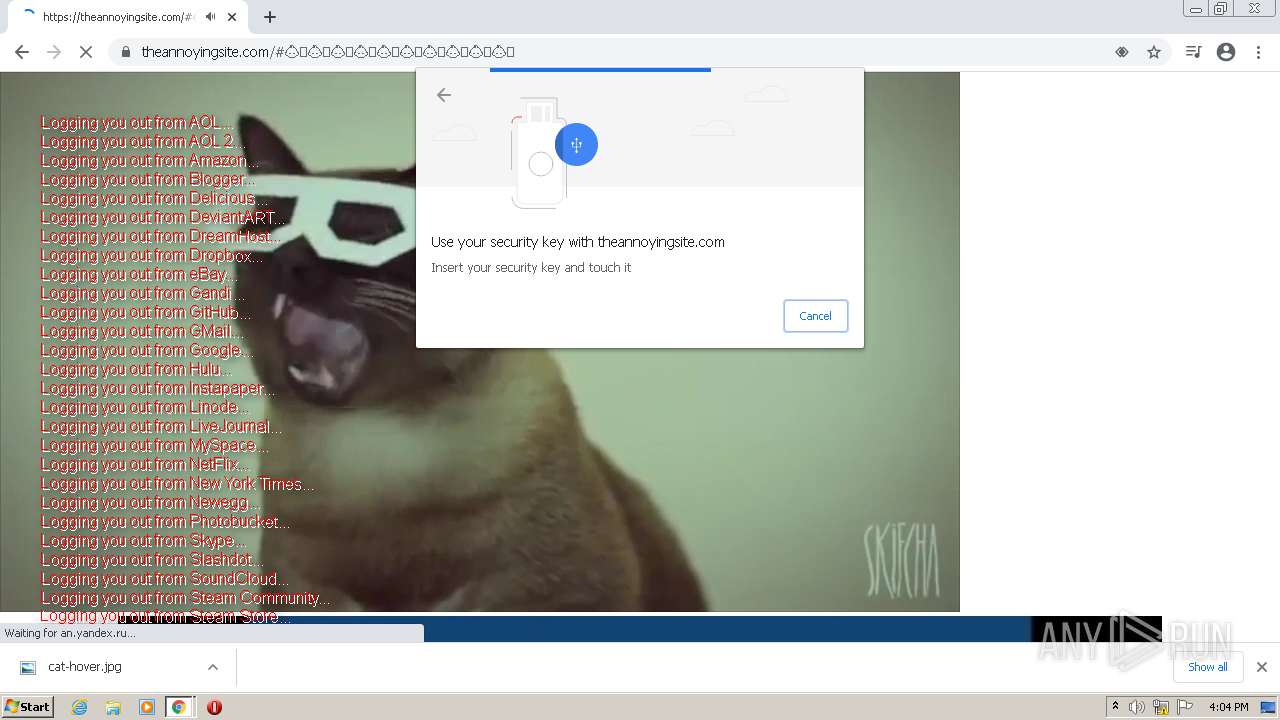1280x720 pixels.
Task: Click the address bar URL
Action: tap(328, 52)
